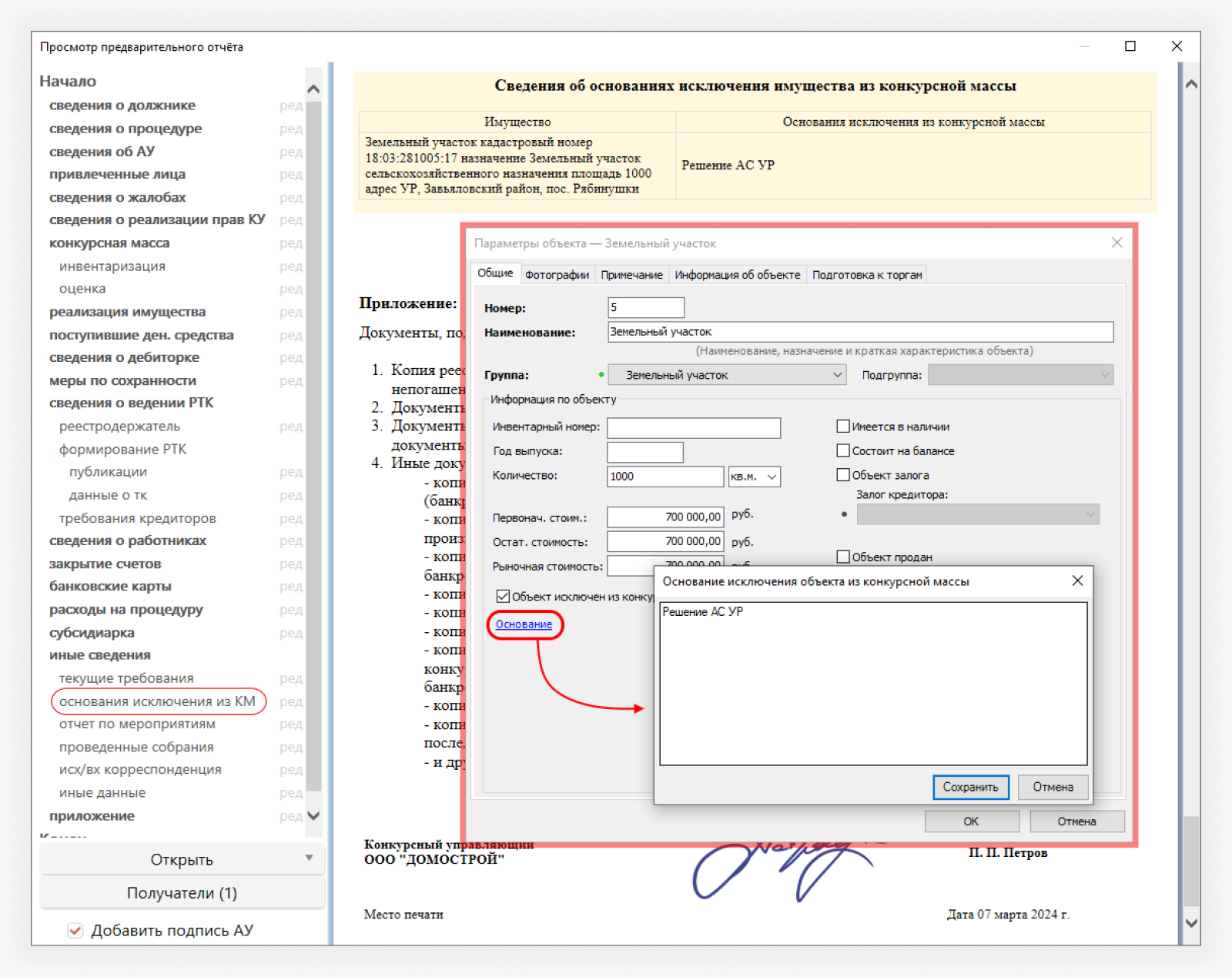The width and height of the screenshot is (1232, 977).
Task: Click the Количество field
Action: click(x=665, y=477)
